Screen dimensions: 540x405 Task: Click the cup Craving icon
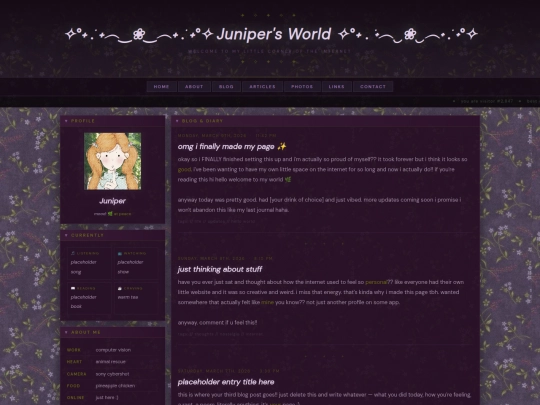(120, 288)
